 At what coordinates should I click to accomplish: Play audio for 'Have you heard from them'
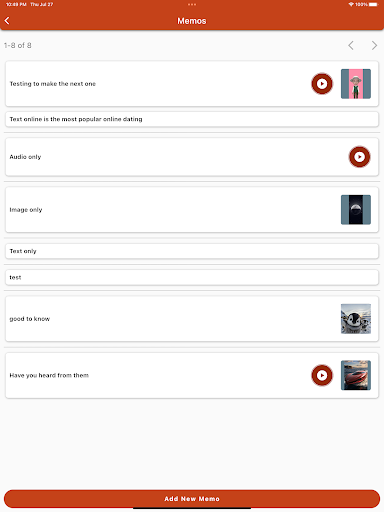click(322, 375)
